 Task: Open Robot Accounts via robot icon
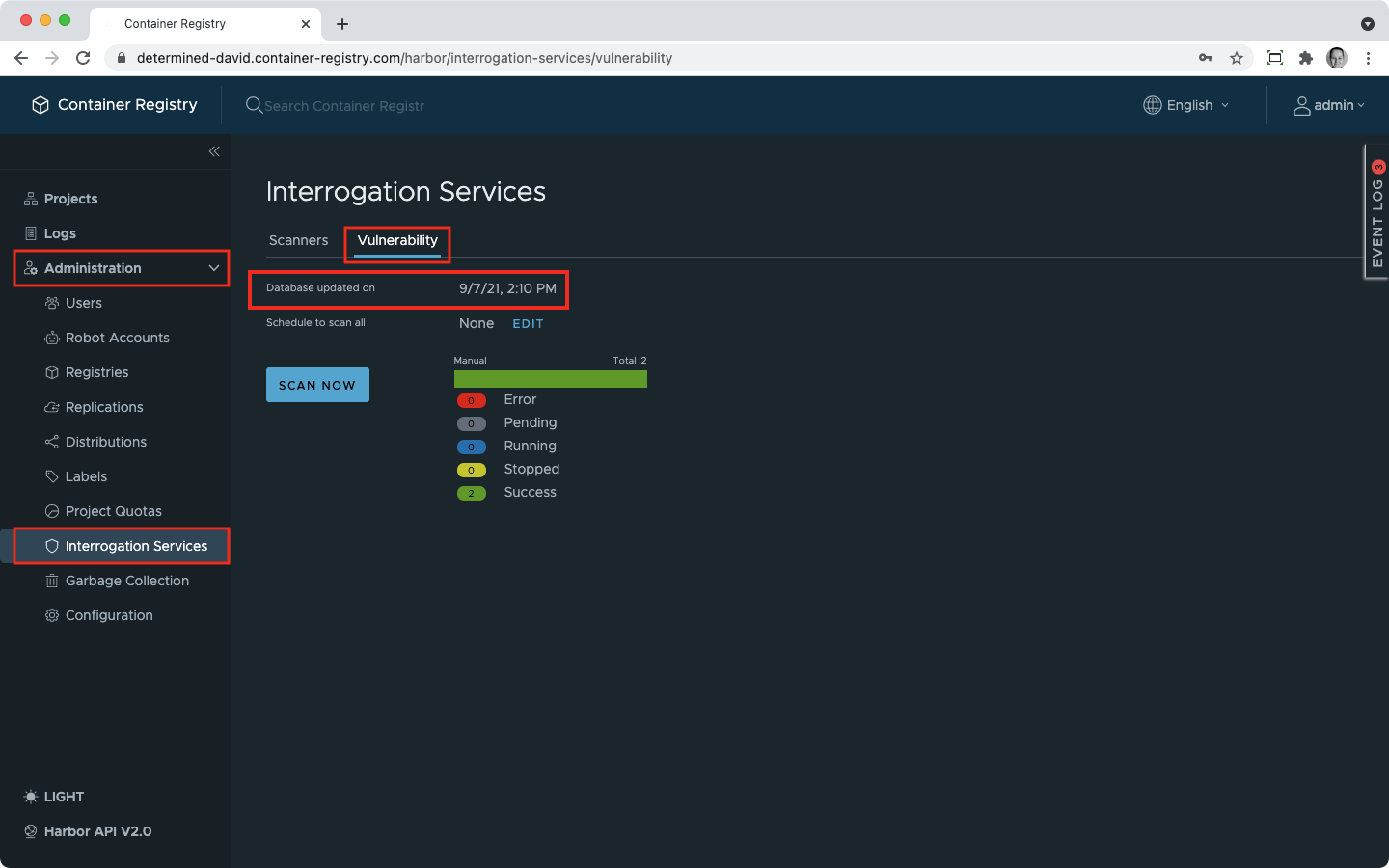click(52, 338)
